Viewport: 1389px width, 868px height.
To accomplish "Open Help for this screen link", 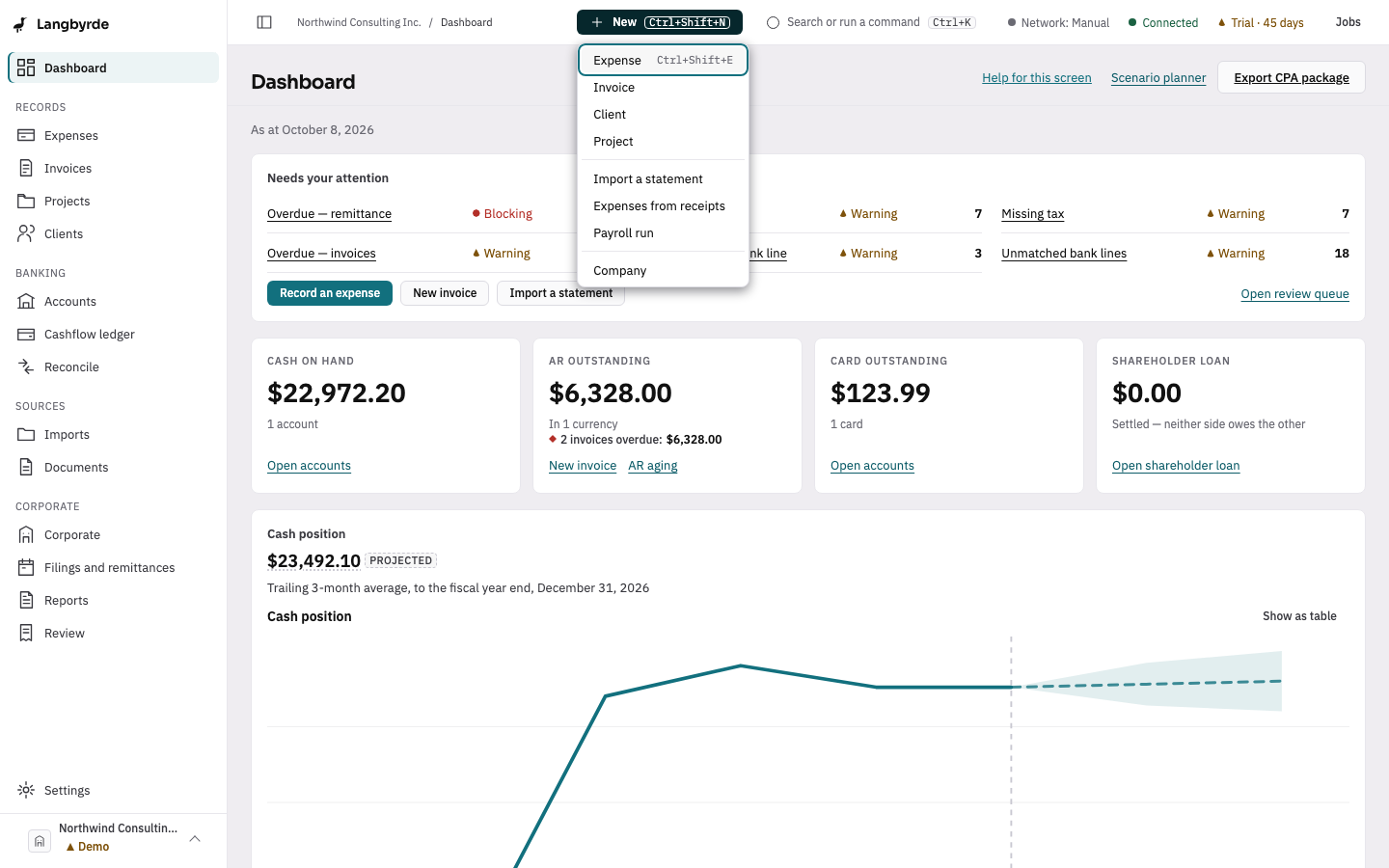I will point(1037,78).
